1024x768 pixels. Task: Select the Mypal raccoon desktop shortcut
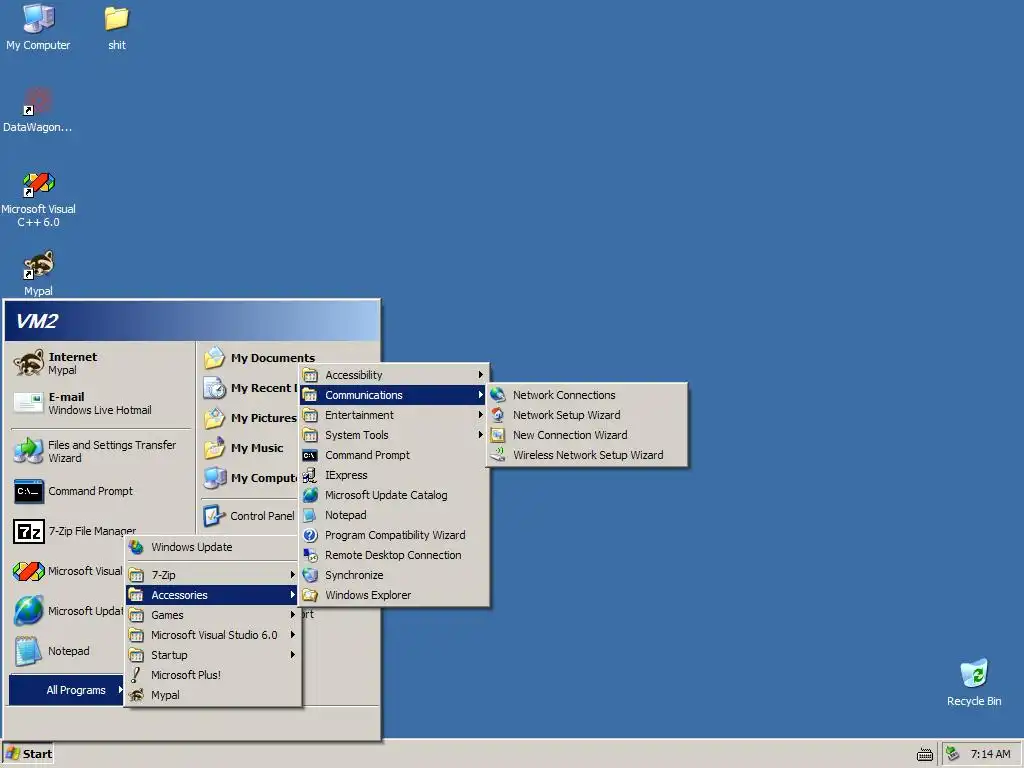pyautogui.click(x=38, y=273)
